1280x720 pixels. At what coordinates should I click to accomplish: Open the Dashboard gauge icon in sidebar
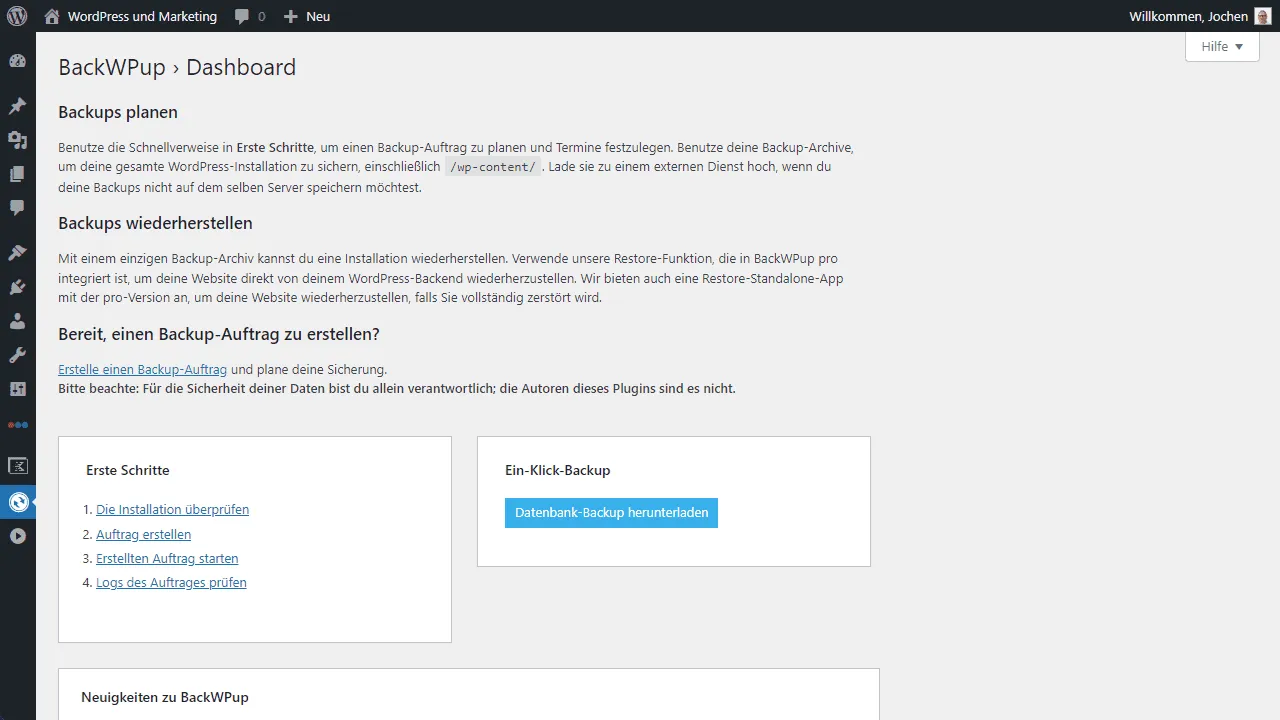click(x=17, y=61)
